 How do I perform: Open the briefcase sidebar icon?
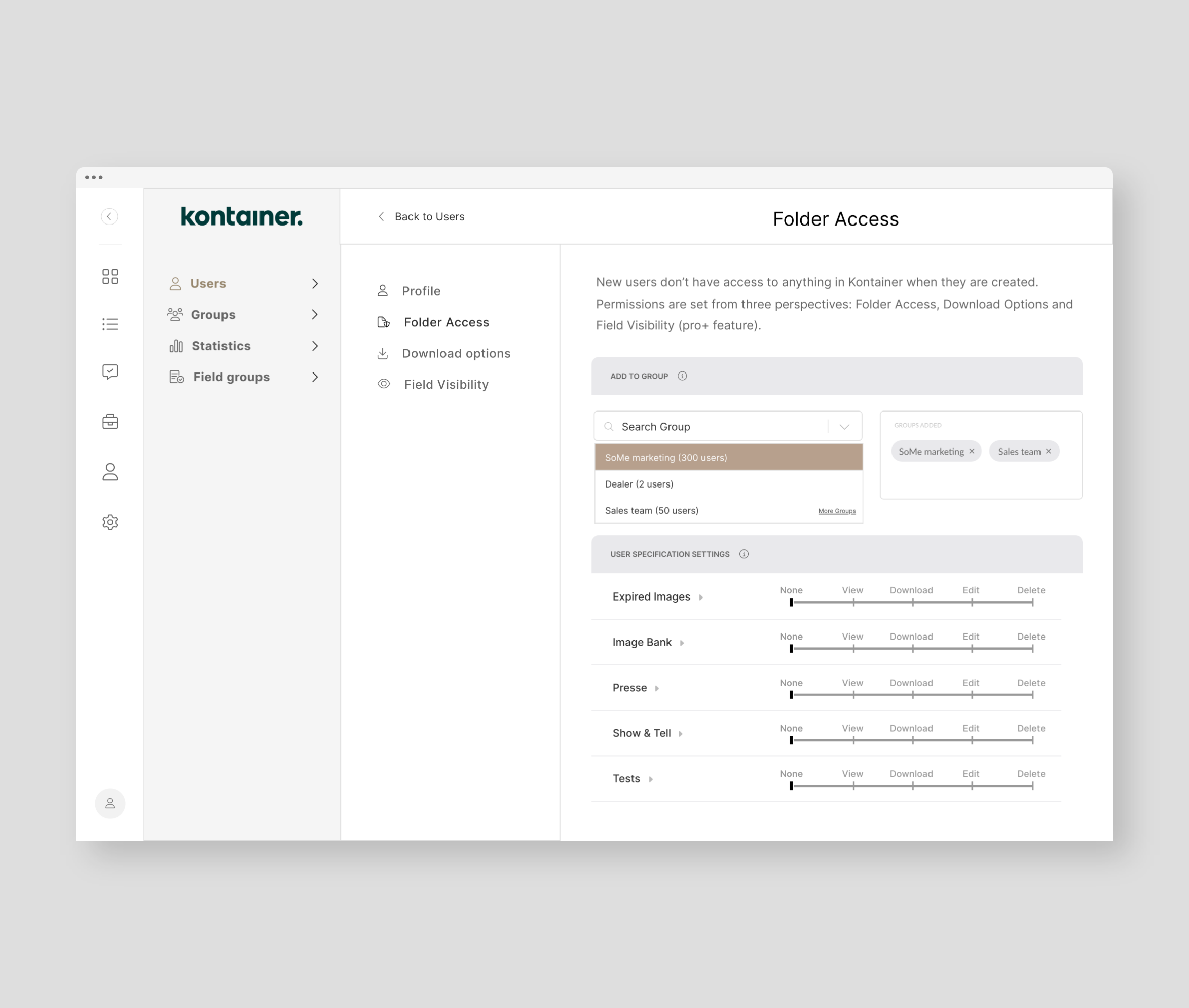pos(110,422)
